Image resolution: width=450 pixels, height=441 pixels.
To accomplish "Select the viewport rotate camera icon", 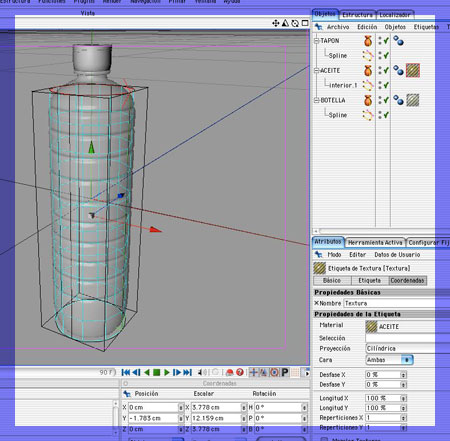I will pyautogui.click(x=295, y=23).
